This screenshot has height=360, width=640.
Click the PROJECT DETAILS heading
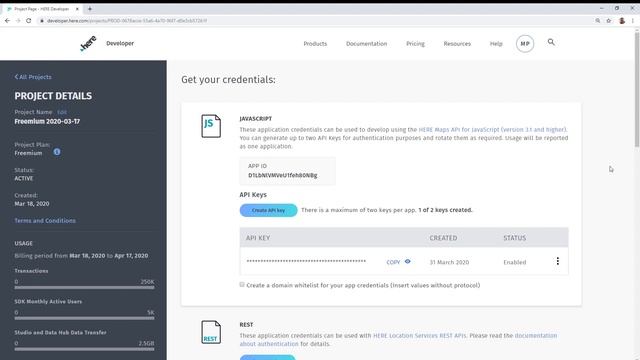tap(53, 96)
